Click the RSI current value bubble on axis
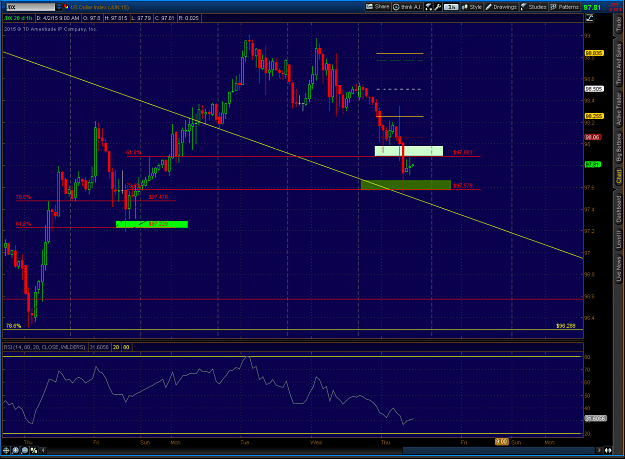625x459 pixels. pos(596,418)
